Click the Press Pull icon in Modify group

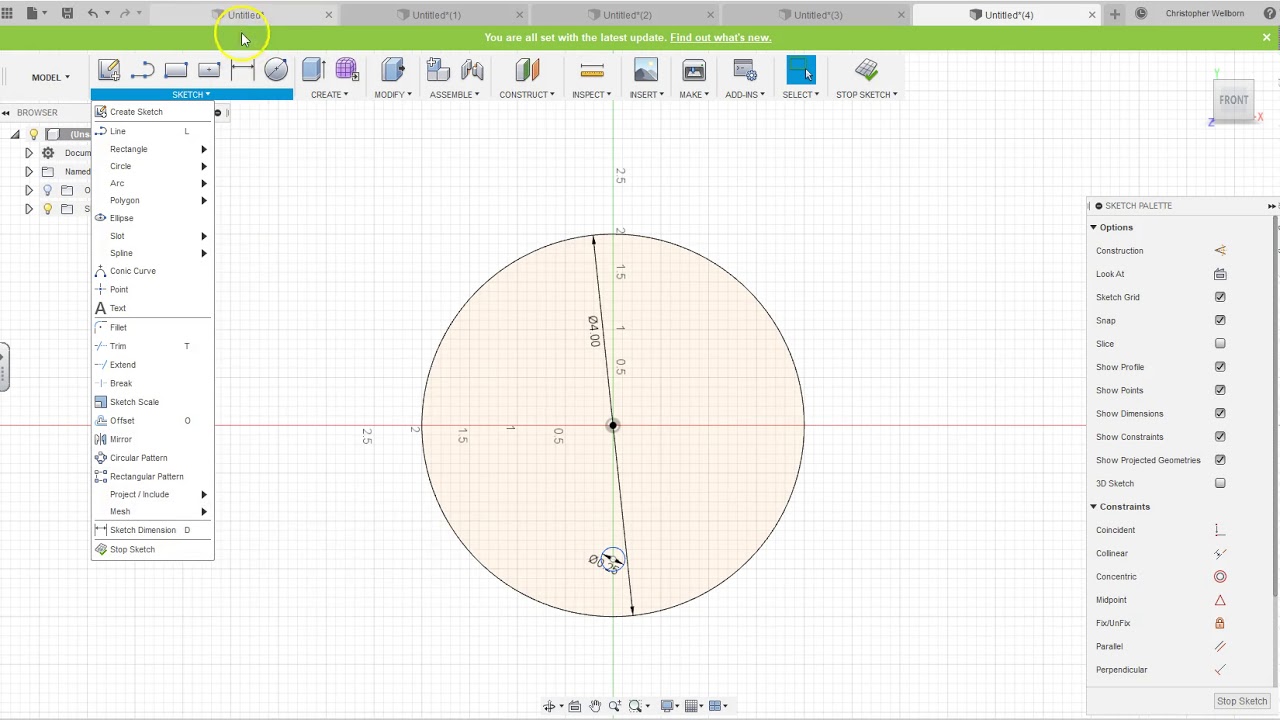[392, 70]
